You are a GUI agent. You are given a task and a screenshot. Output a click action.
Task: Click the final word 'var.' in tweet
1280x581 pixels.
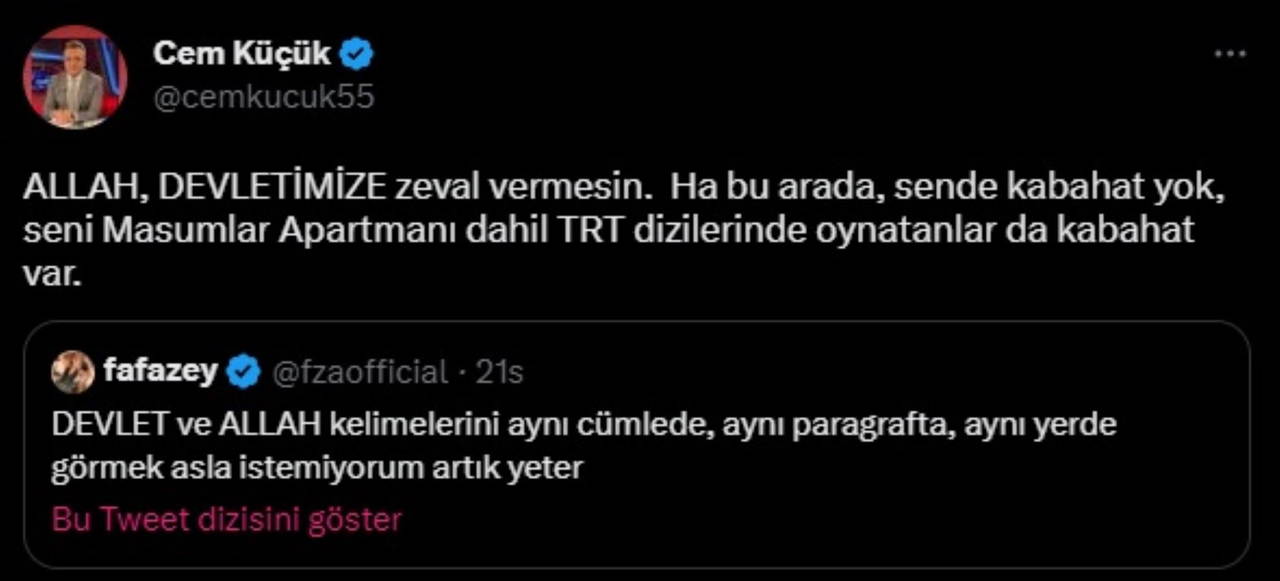click(51, 274)
